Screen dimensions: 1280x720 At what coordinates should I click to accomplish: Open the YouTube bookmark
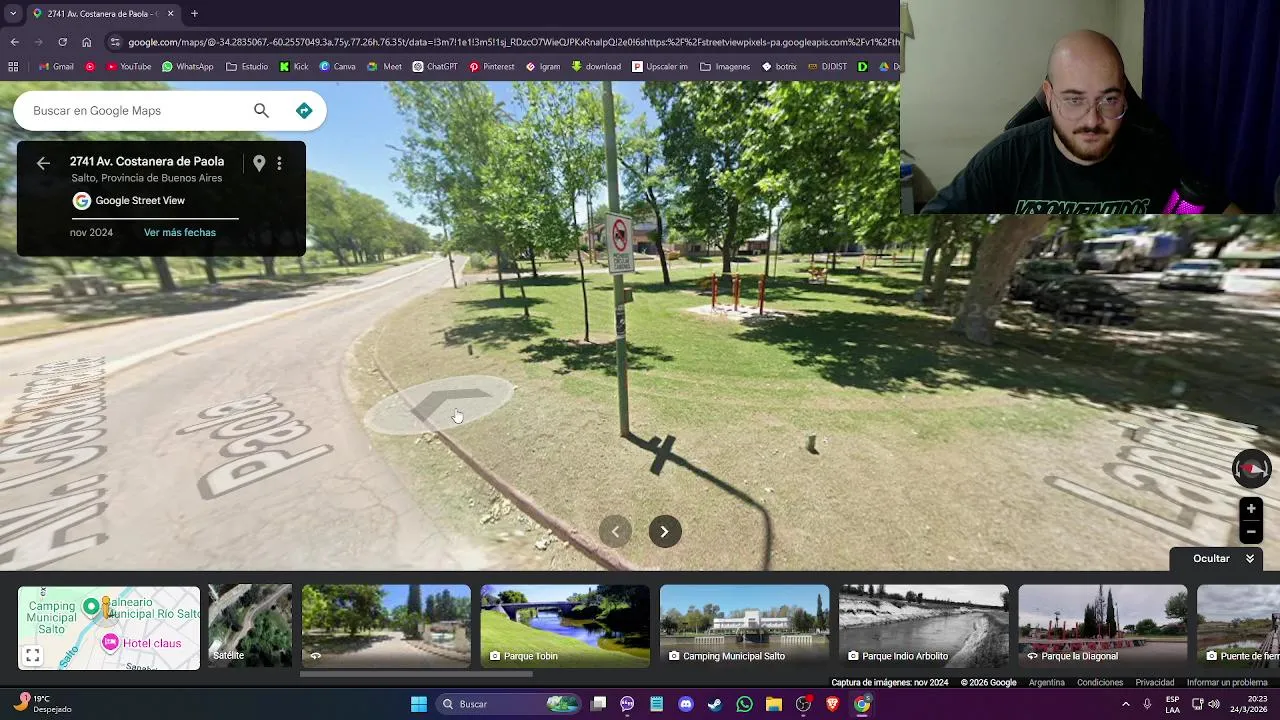tap(128, 67)
